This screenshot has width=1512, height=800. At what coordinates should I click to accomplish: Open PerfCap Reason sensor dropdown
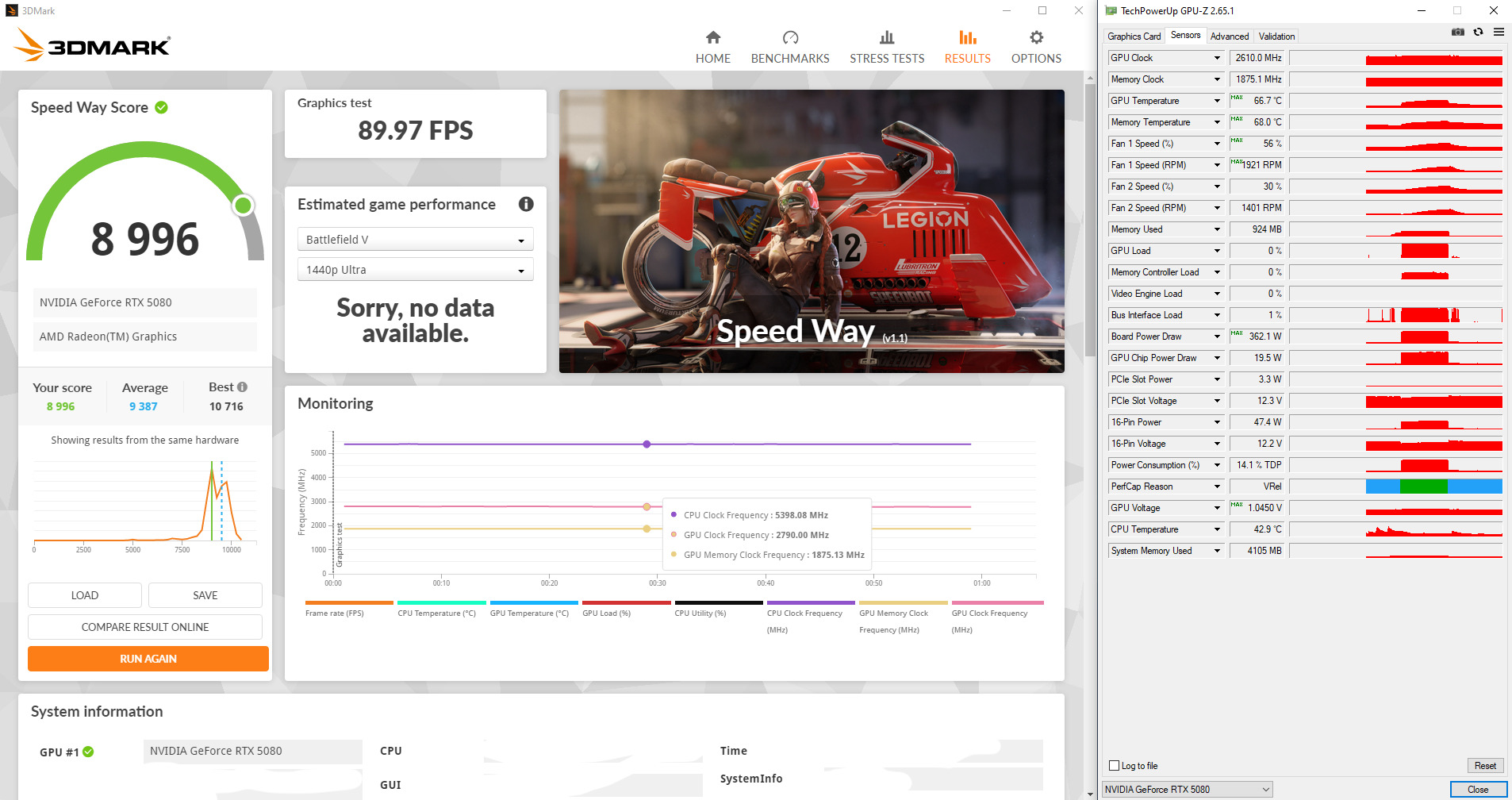coord(1217,487)
